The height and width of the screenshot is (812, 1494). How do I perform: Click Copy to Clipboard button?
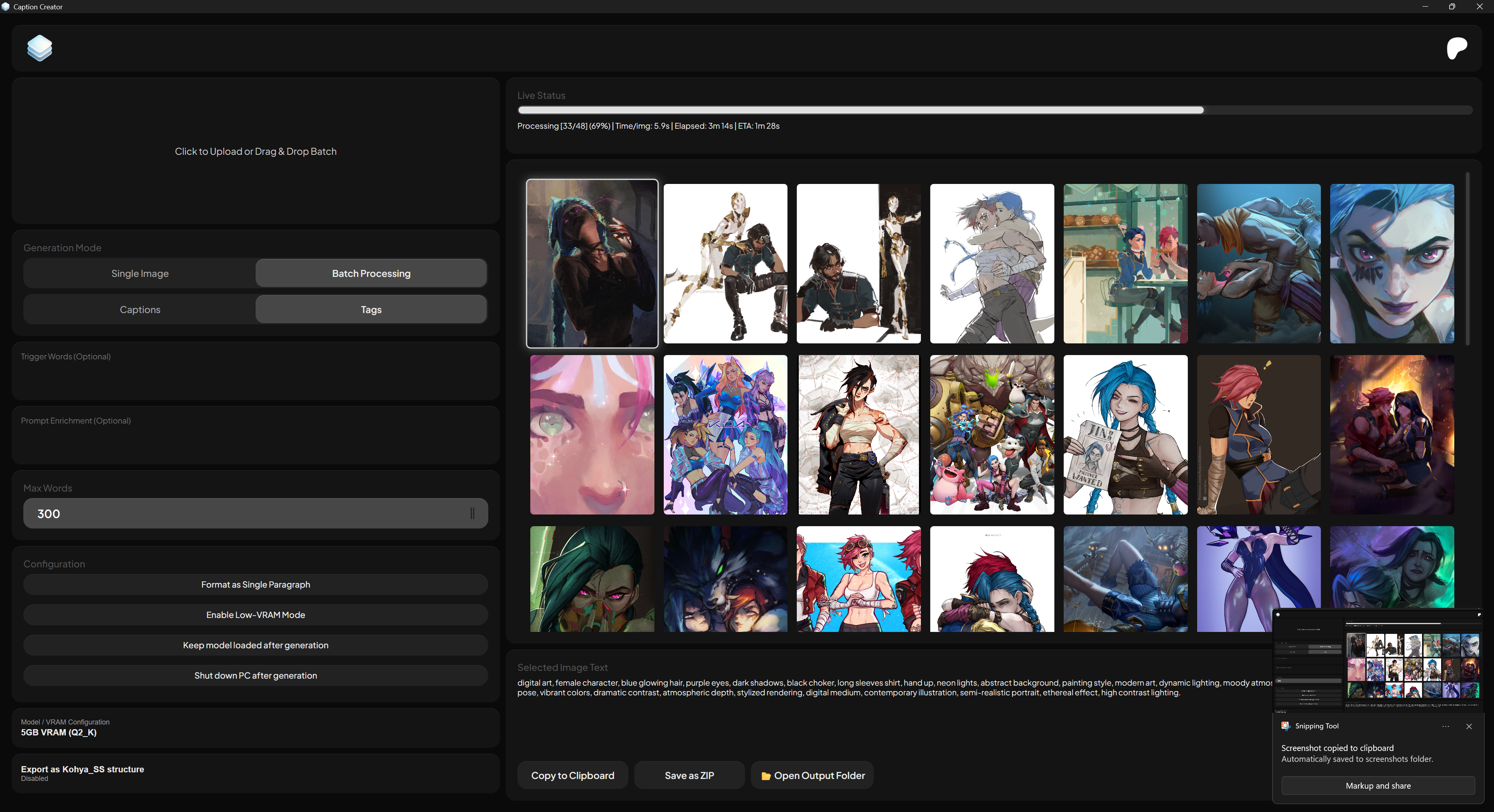pos(572,775)
